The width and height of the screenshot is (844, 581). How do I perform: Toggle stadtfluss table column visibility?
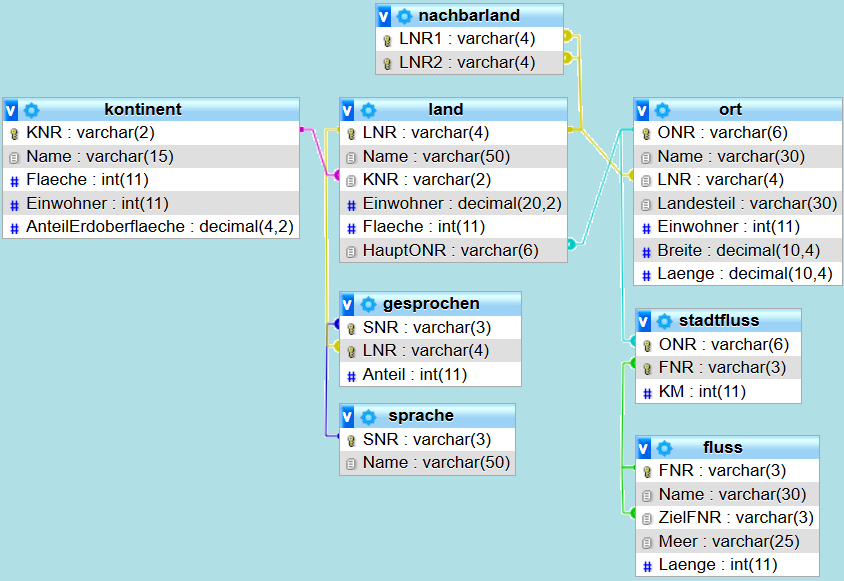click(645, 321)
